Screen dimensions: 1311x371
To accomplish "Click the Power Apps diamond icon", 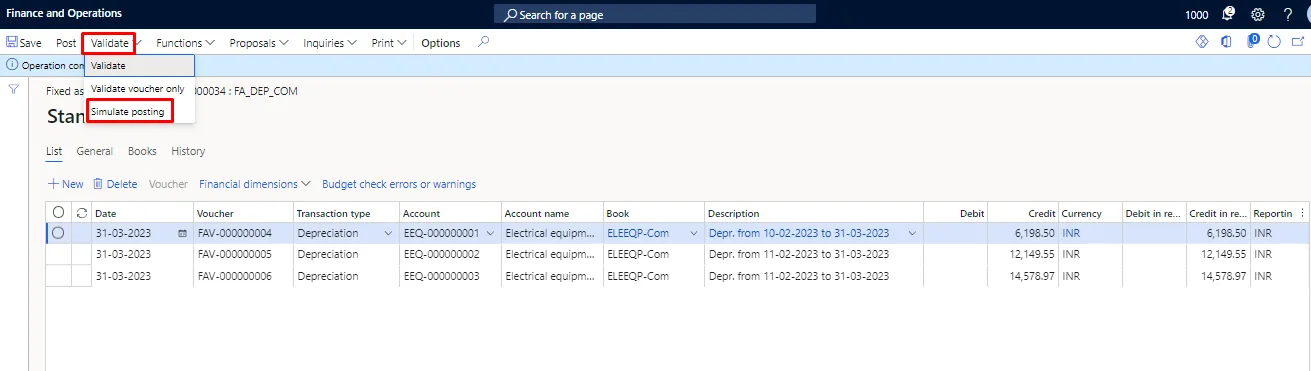I will coord(1203,42).
